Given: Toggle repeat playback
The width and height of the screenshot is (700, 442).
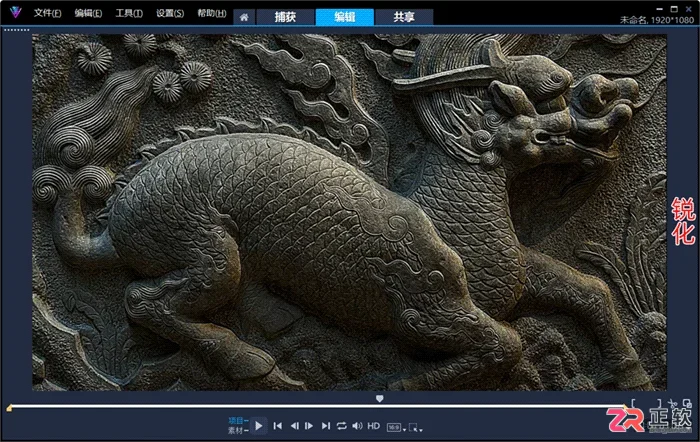Looking at the screenshot, I should click(x=342, y=426).
